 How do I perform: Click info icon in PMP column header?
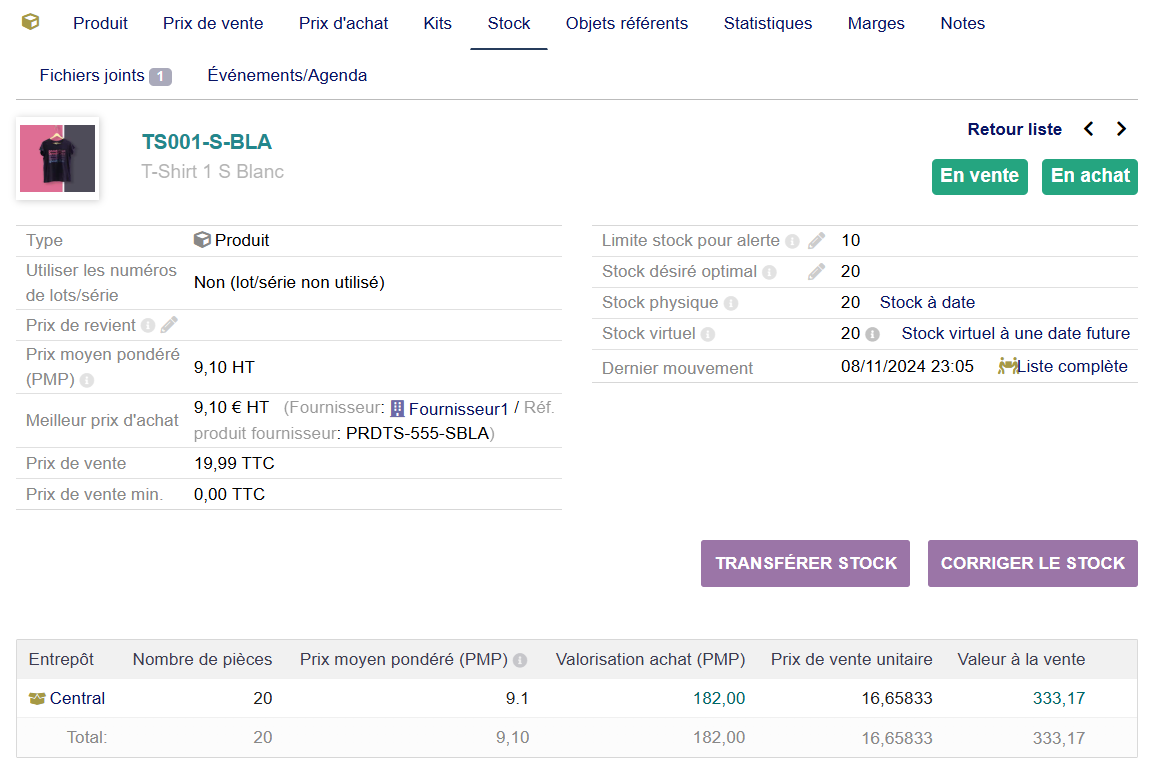[520, 660]
